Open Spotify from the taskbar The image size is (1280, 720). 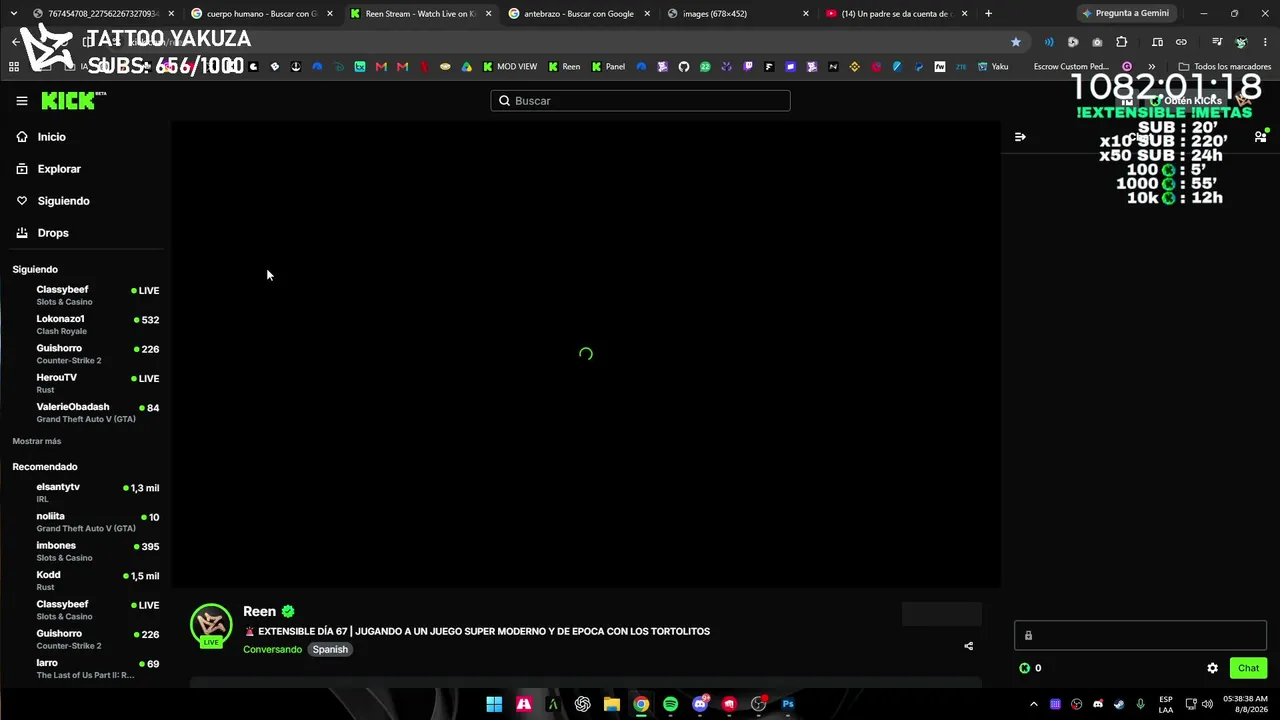tap(670, 704)
